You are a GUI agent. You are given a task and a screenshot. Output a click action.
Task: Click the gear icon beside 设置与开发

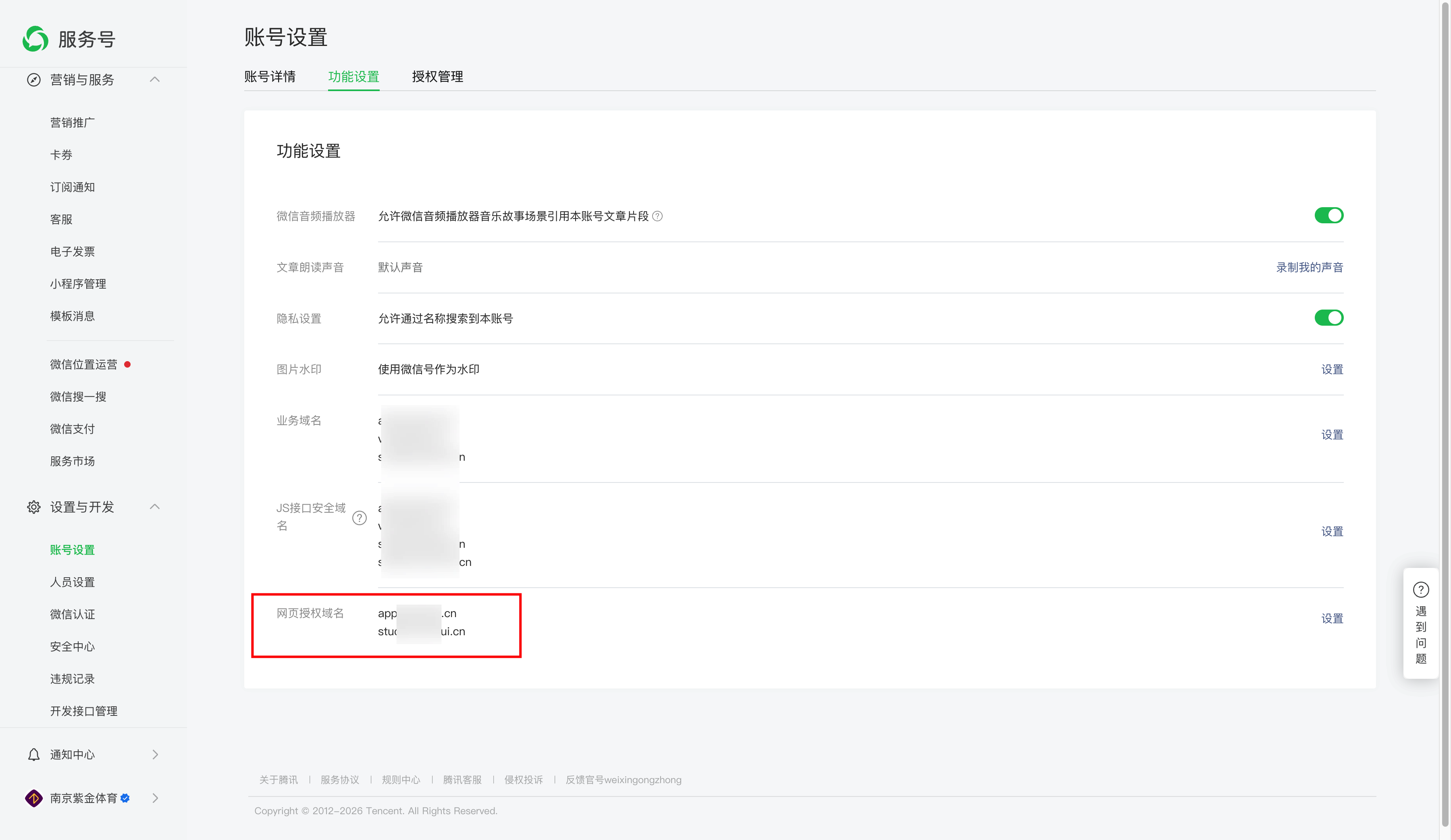pos(34,507)
